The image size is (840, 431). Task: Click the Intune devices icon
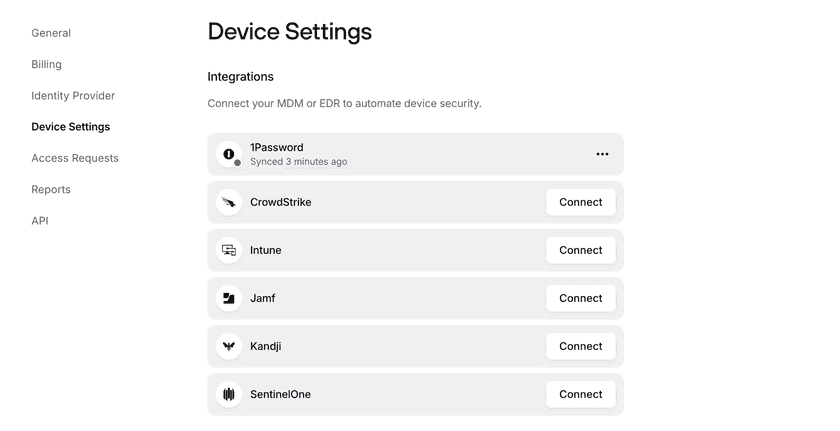[229, 250]
